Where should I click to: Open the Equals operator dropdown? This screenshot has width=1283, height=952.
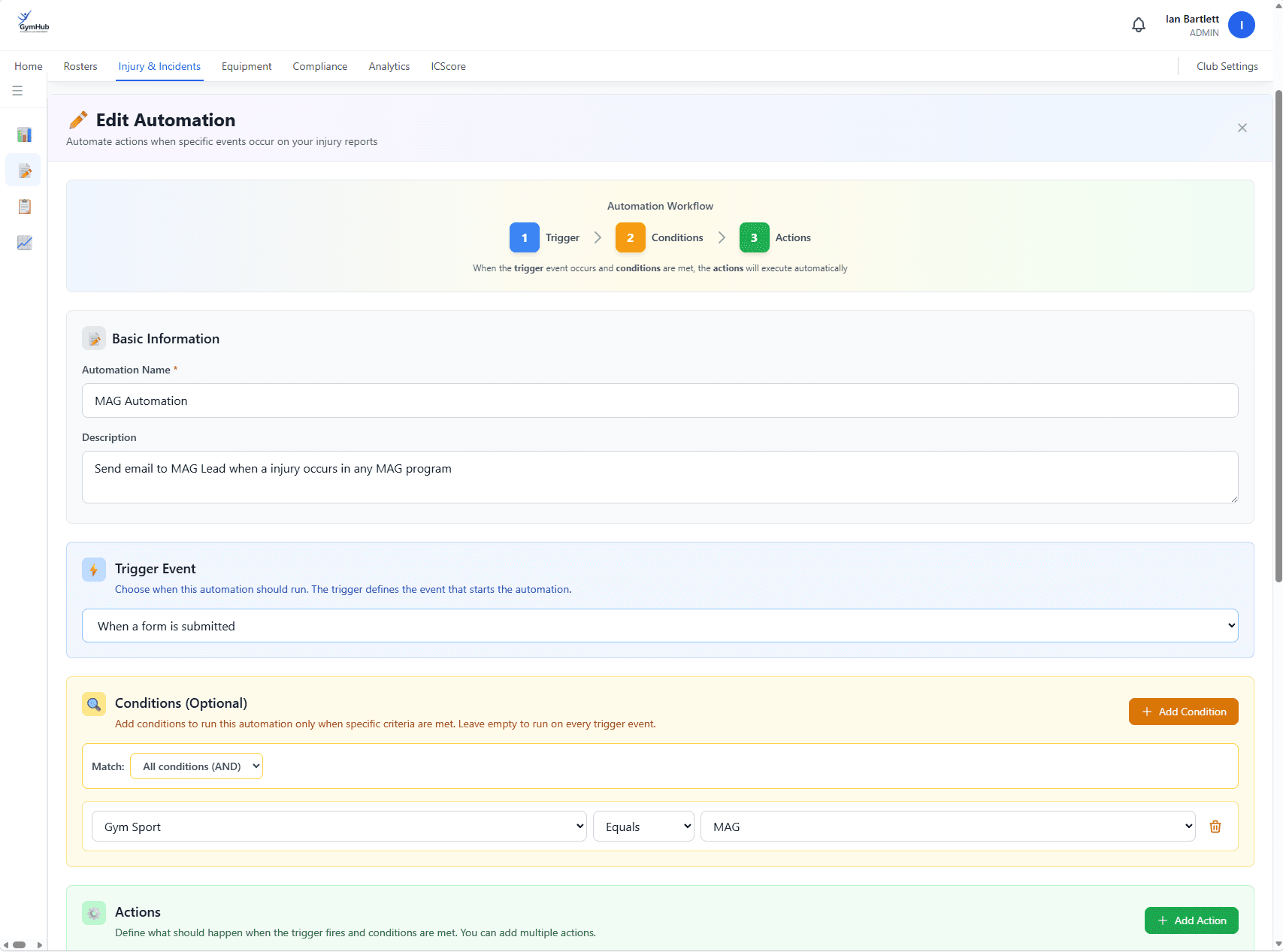[x=643, y=827]
